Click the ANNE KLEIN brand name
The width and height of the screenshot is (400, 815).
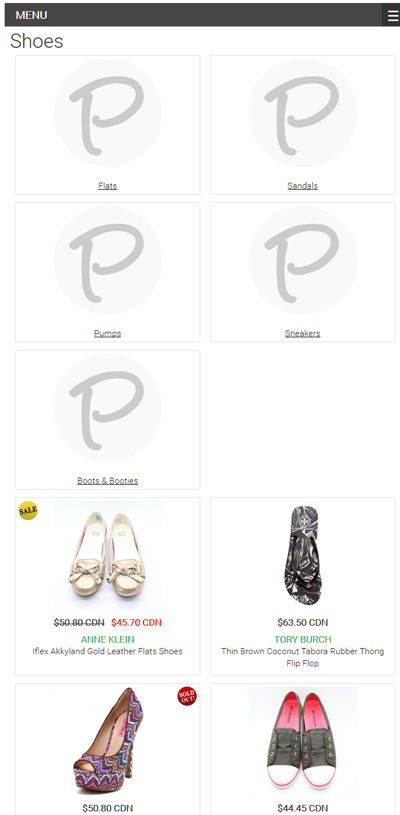tap(108, 639)
